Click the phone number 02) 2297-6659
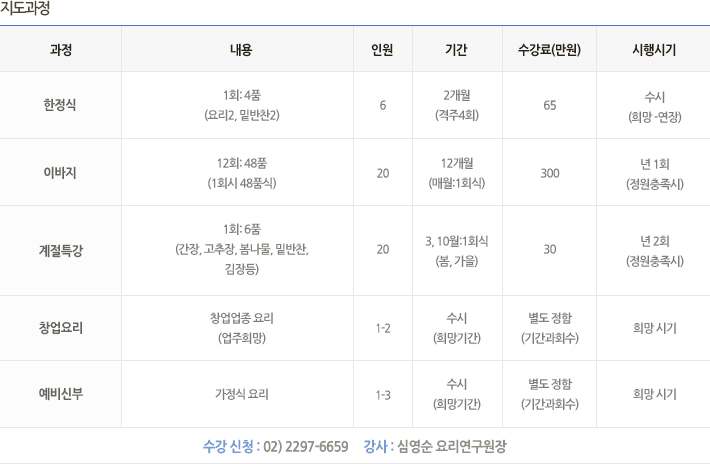 click(x=306, y=447)
